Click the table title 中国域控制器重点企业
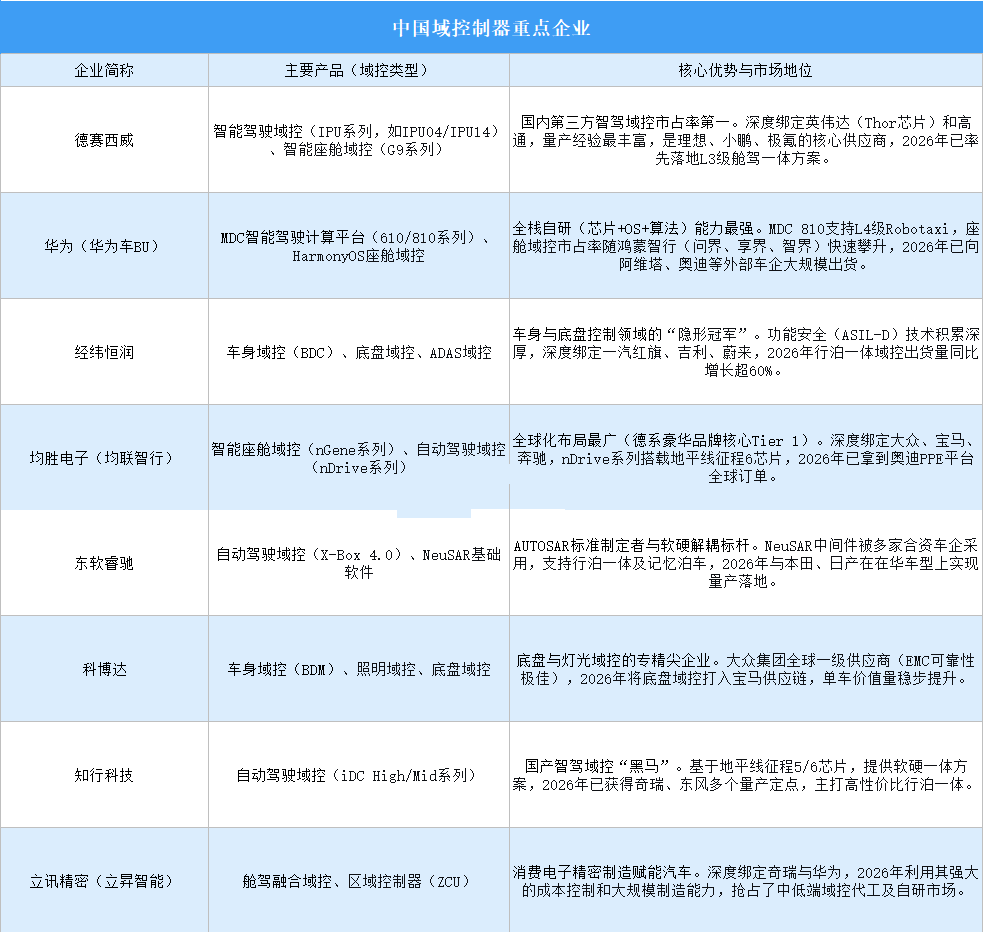Screen dimensions: 992x932 click(492, 28)
